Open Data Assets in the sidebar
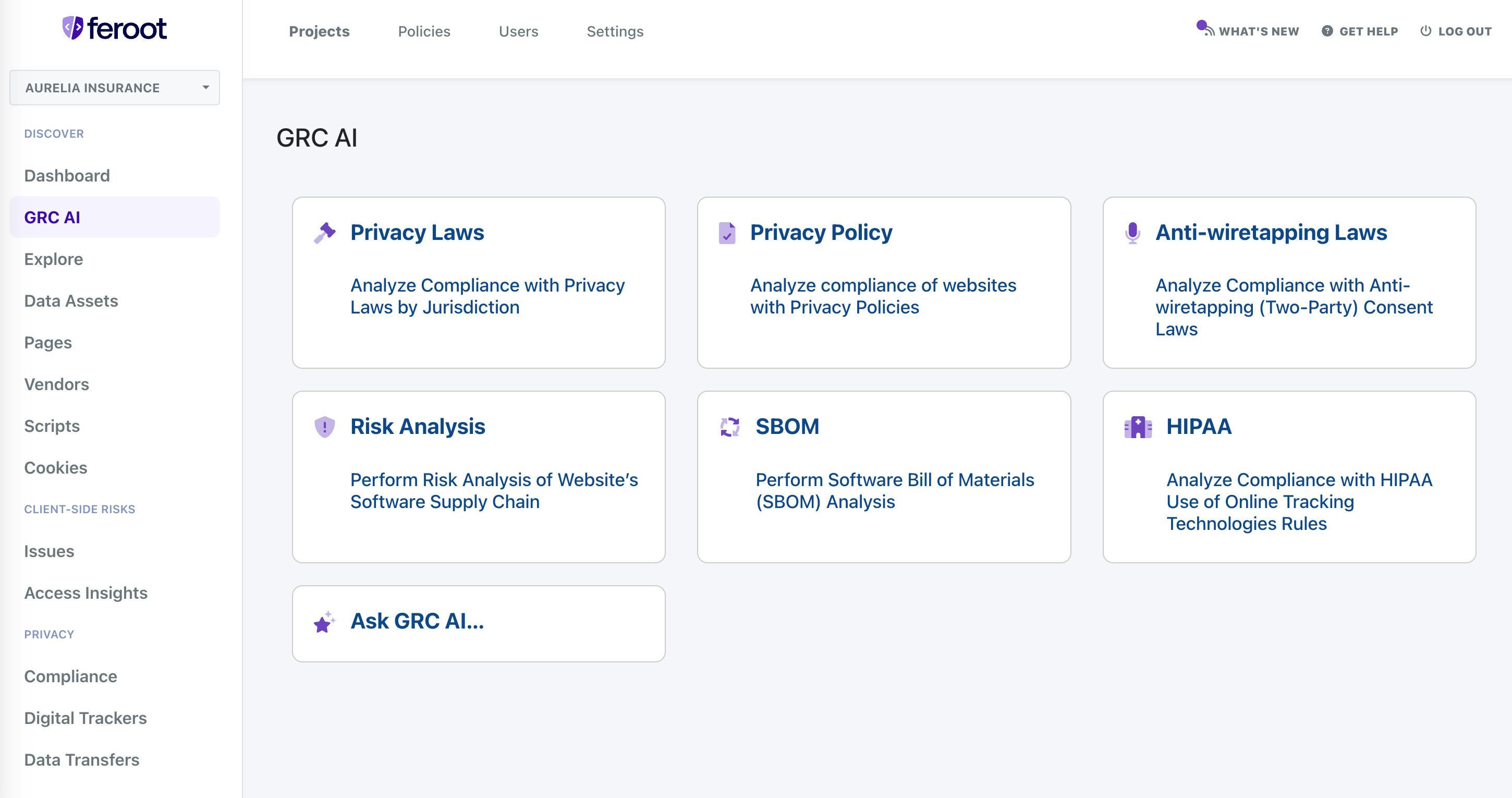 [x=71, y=300]
